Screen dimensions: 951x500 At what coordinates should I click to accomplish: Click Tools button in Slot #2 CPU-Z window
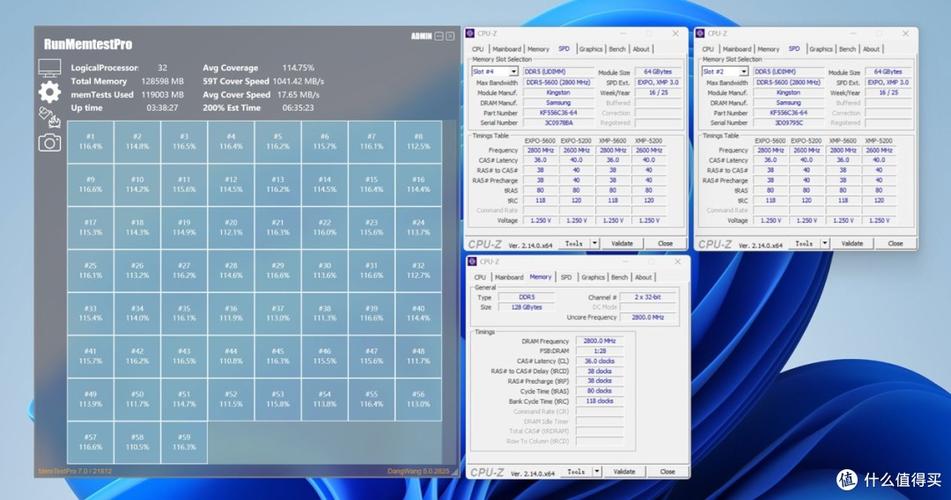(x=804, y=243)
